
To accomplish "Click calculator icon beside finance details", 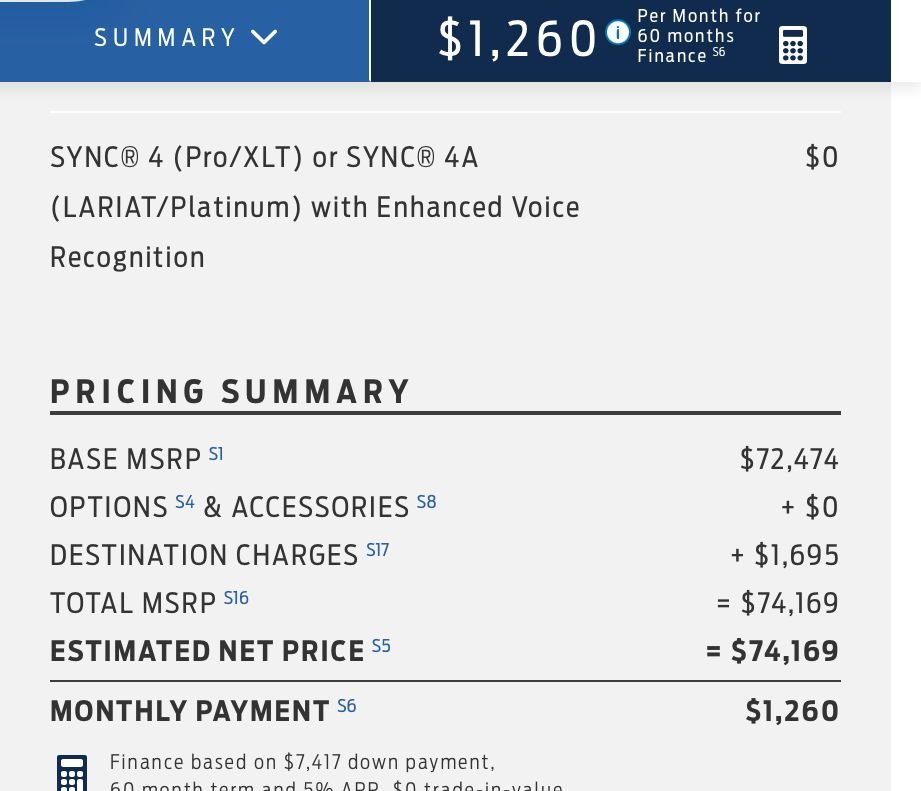I will (x=72, y=774).
